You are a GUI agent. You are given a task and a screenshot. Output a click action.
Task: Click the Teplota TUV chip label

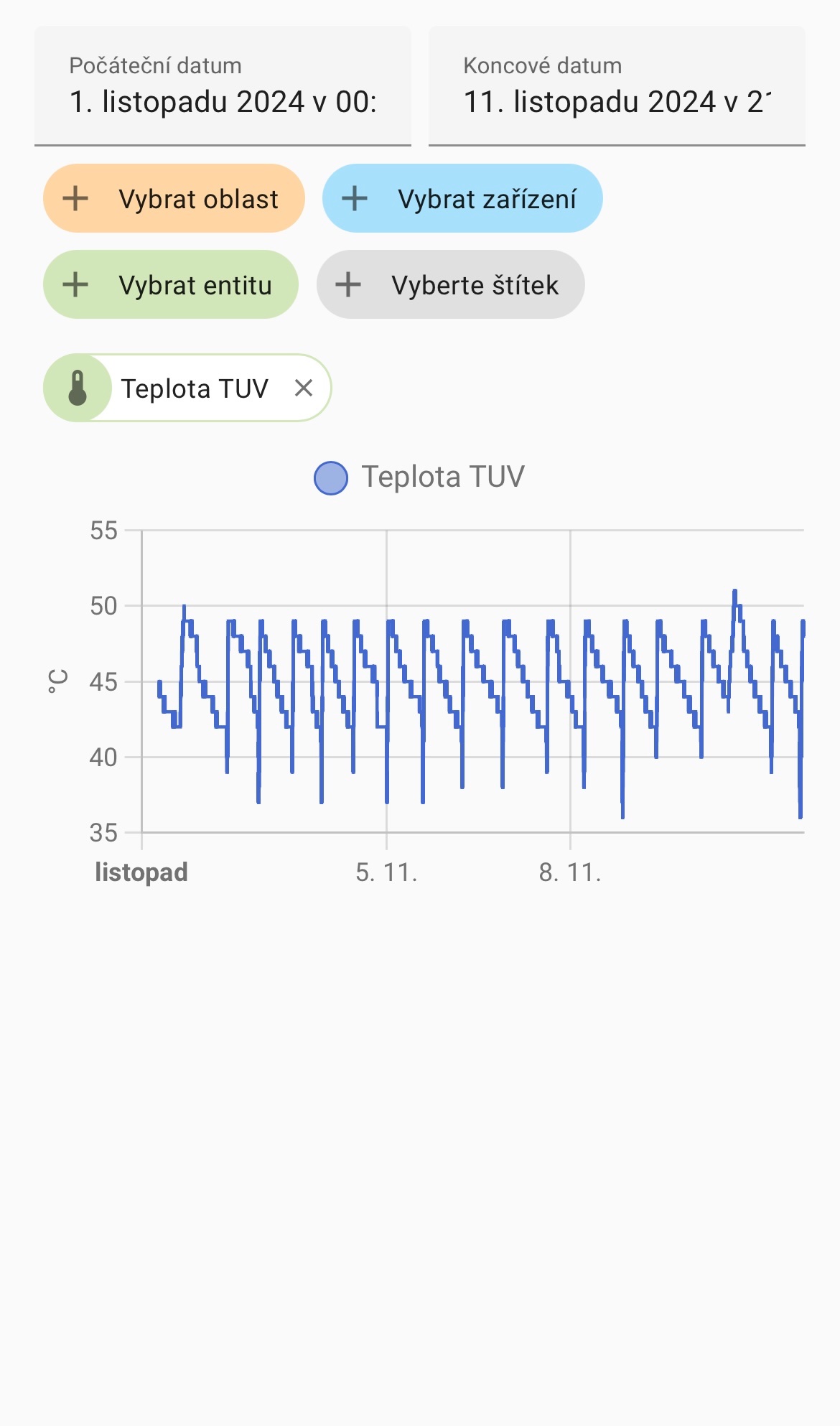point(195,388)
